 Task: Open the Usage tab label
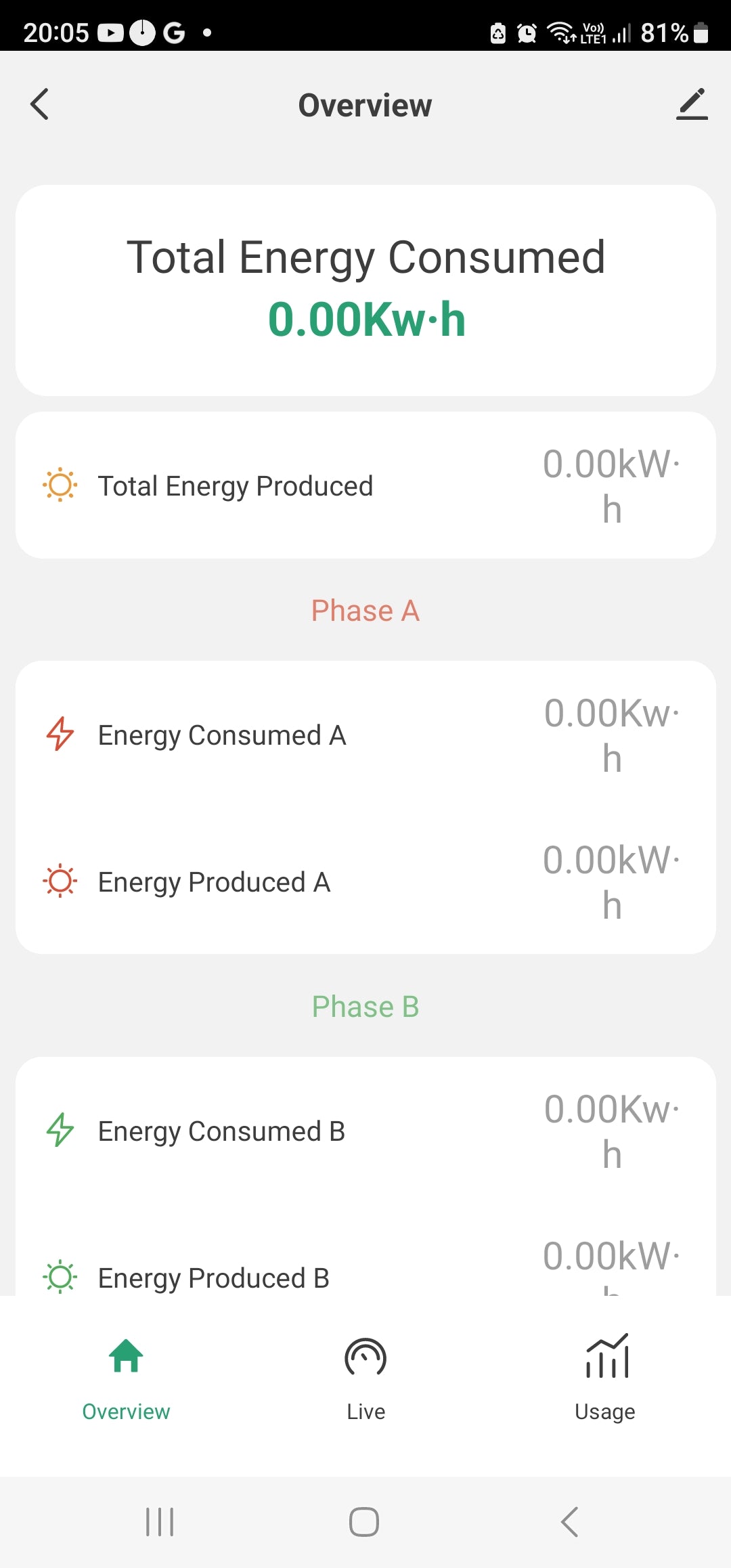(604, 1412)
